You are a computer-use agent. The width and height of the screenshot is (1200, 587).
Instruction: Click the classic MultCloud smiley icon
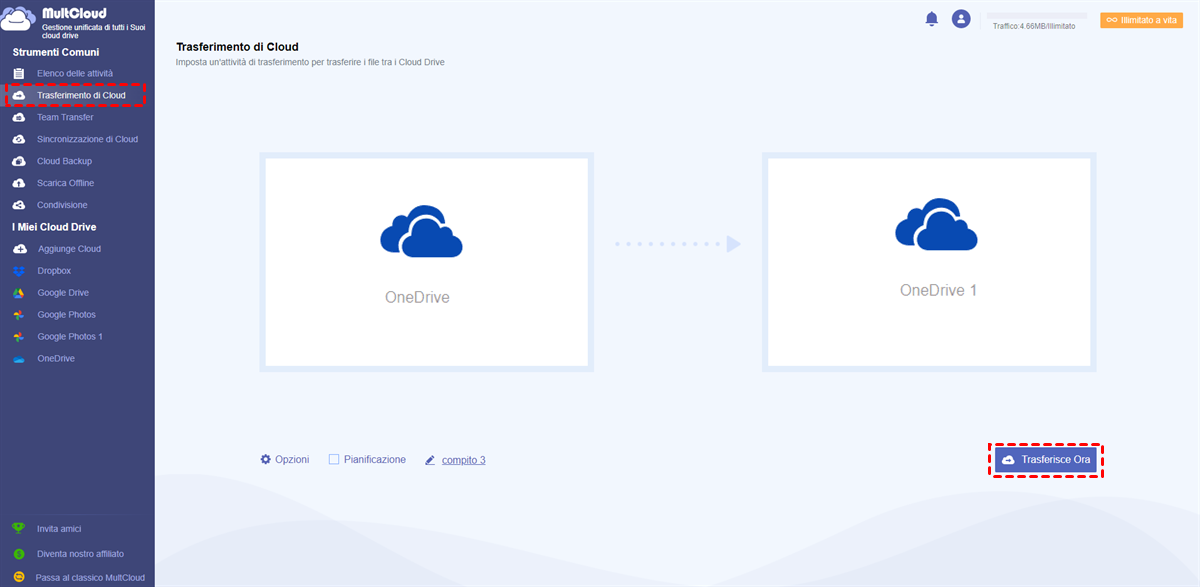point(18,577)
